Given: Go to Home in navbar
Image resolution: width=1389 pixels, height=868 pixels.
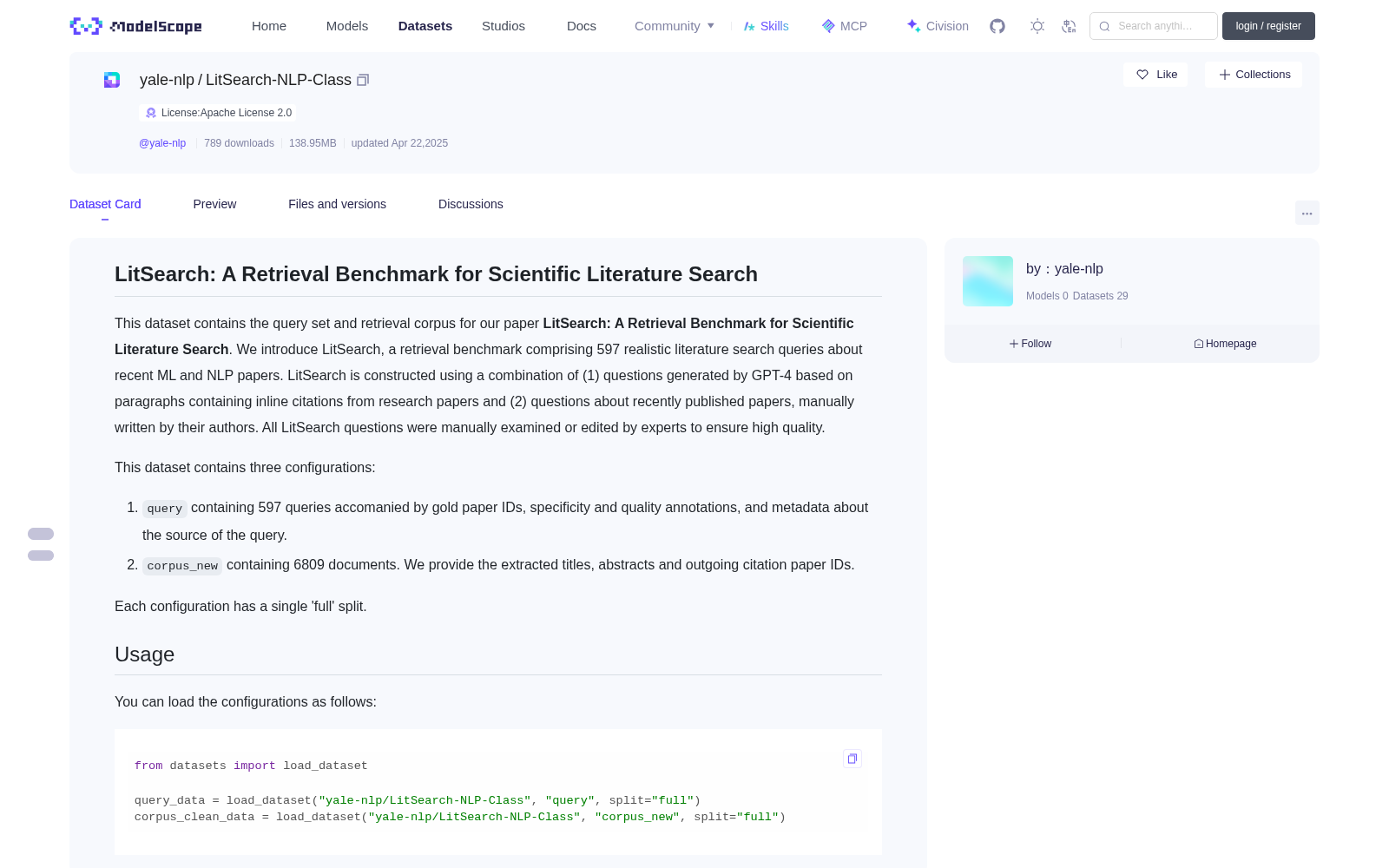Looking at the screenshot, I should coord(269,26).
